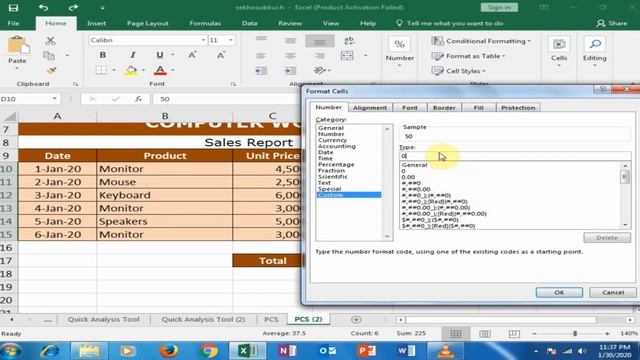
Task: Undo the last action
Action: (x=43, y=7)
